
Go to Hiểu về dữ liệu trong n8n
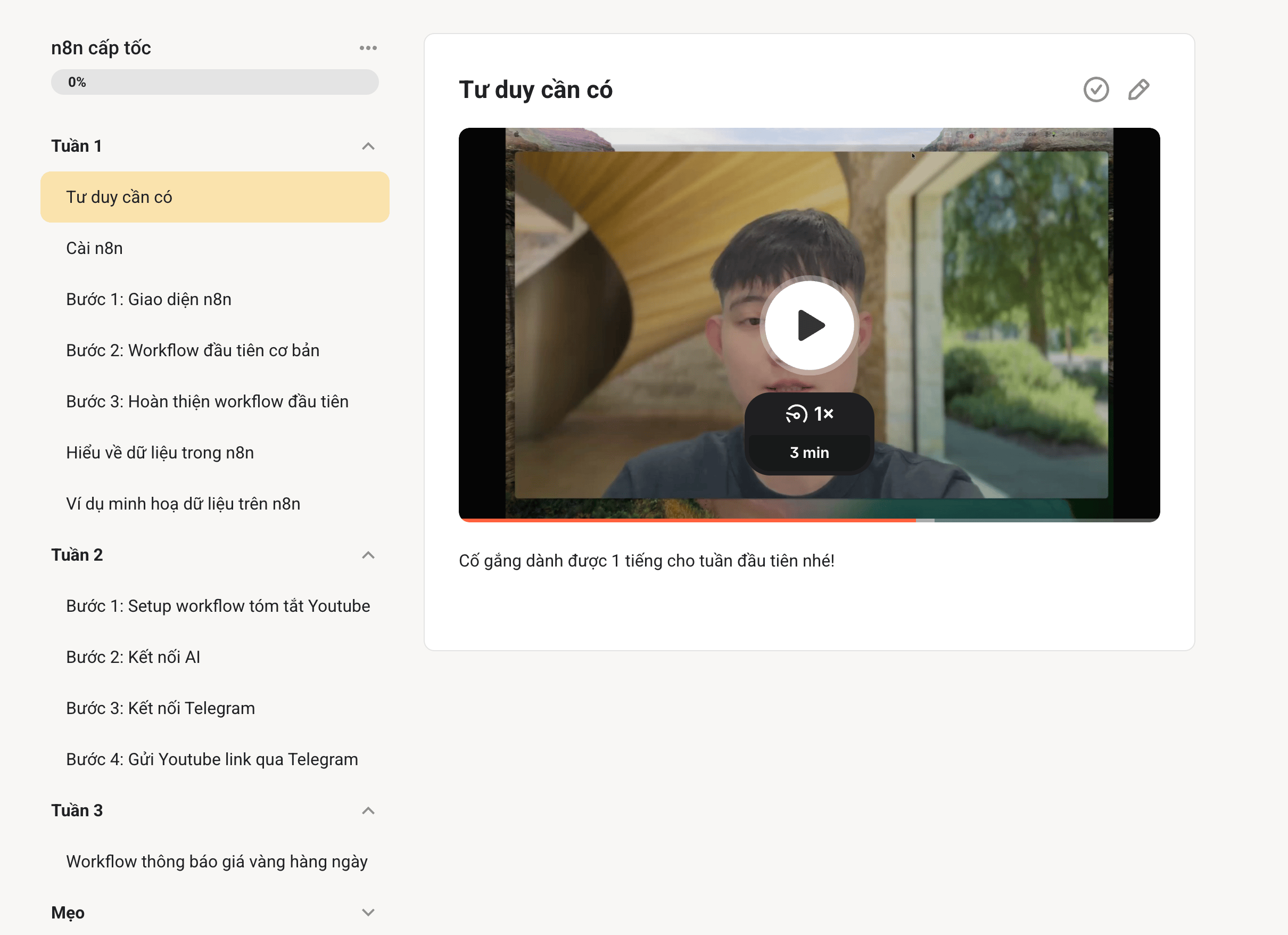pos(160,453)
